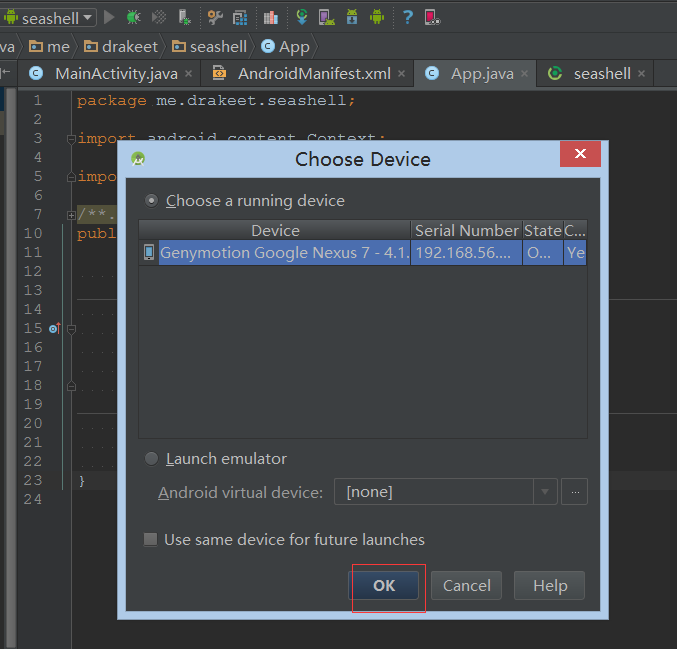Click the package statement on line 1
This screenshot has height=649, width=677.
[x=216, y=101]
